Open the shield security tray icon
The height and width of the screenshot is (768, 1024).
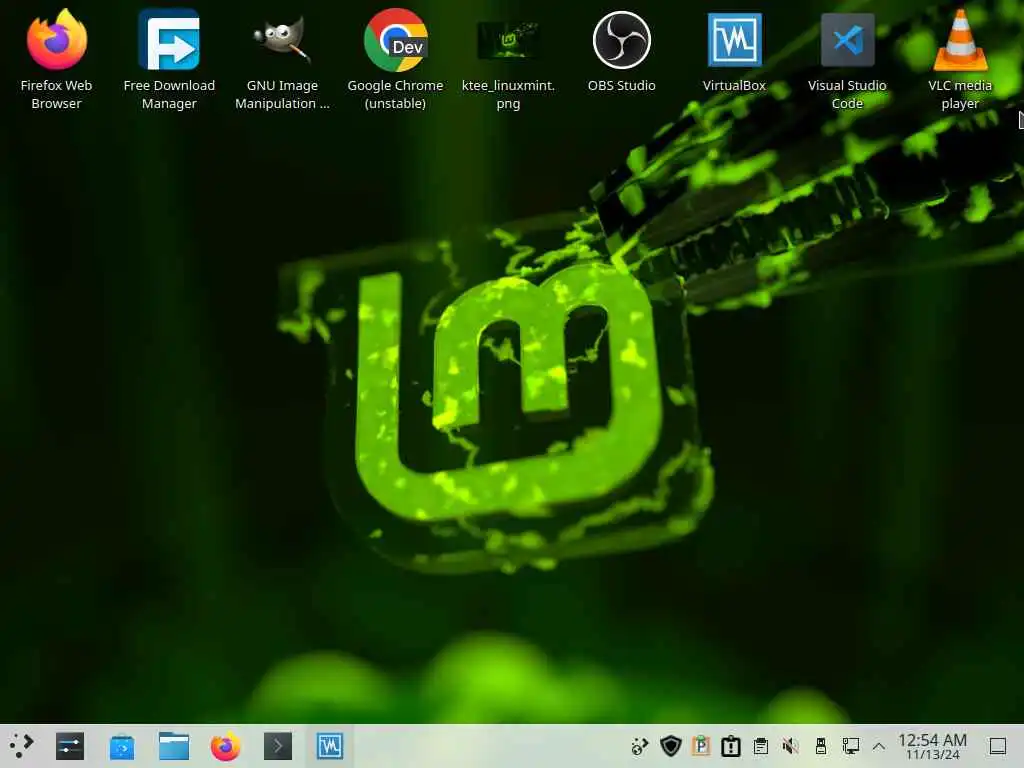click(x=671, y=746)
